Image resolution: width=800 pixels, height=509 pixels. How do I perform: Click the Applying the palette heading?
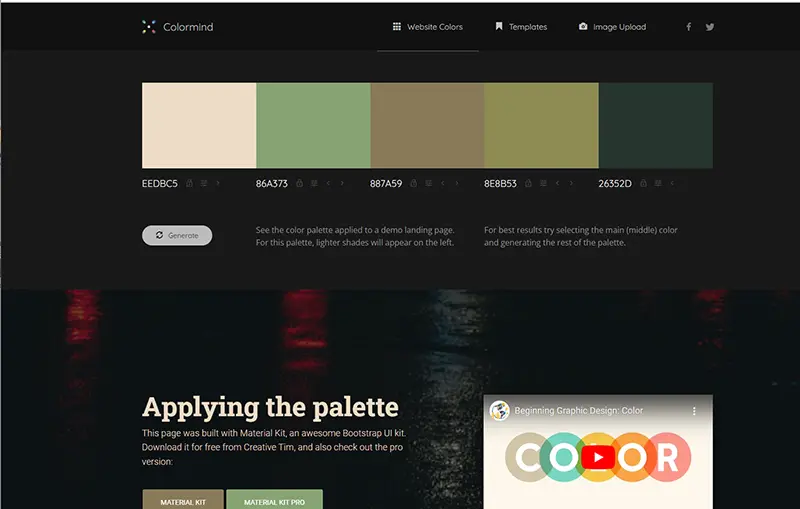point(270,408)
